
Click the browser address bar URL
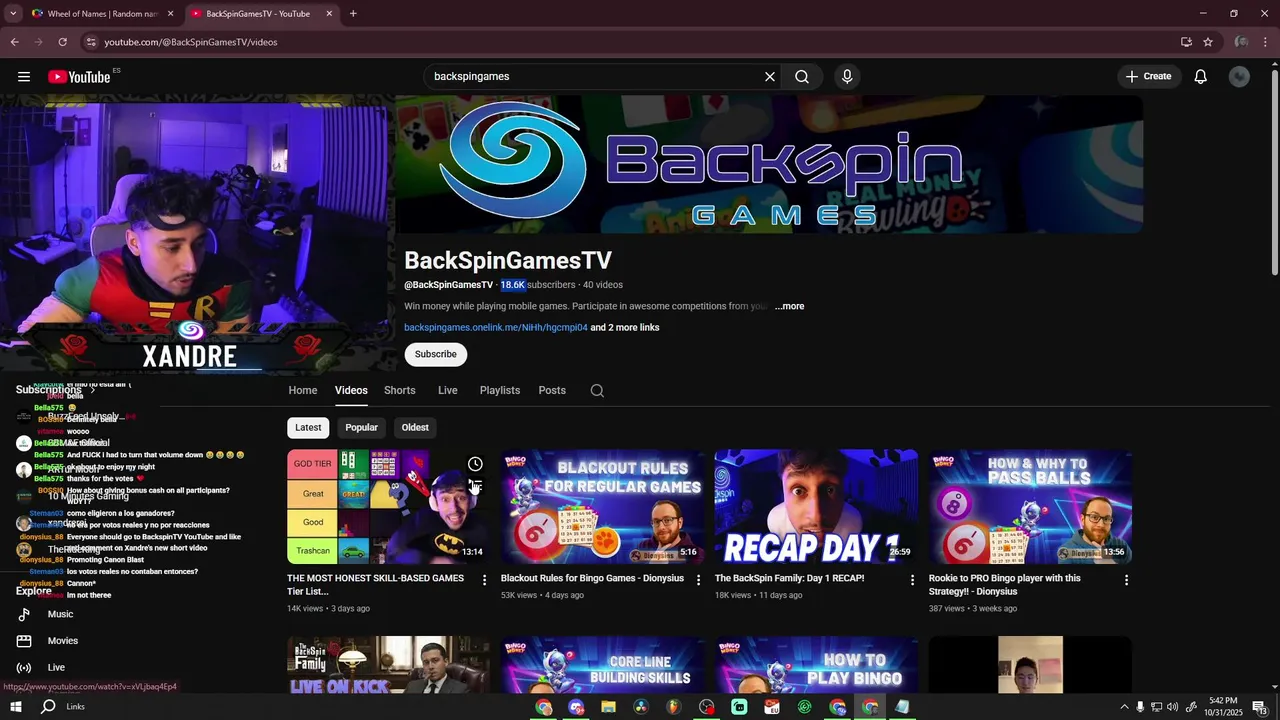[191, 42]
